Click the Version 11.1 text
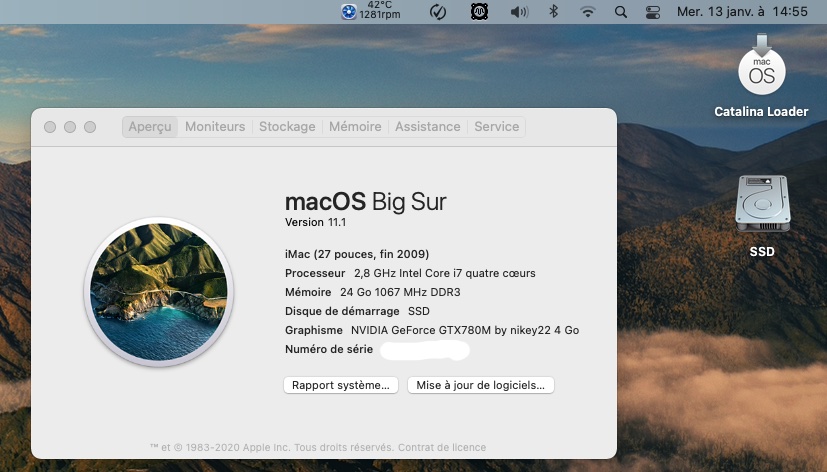Image resolution: width=827 pixels, height=472 pixels. [x=315, y=222]
